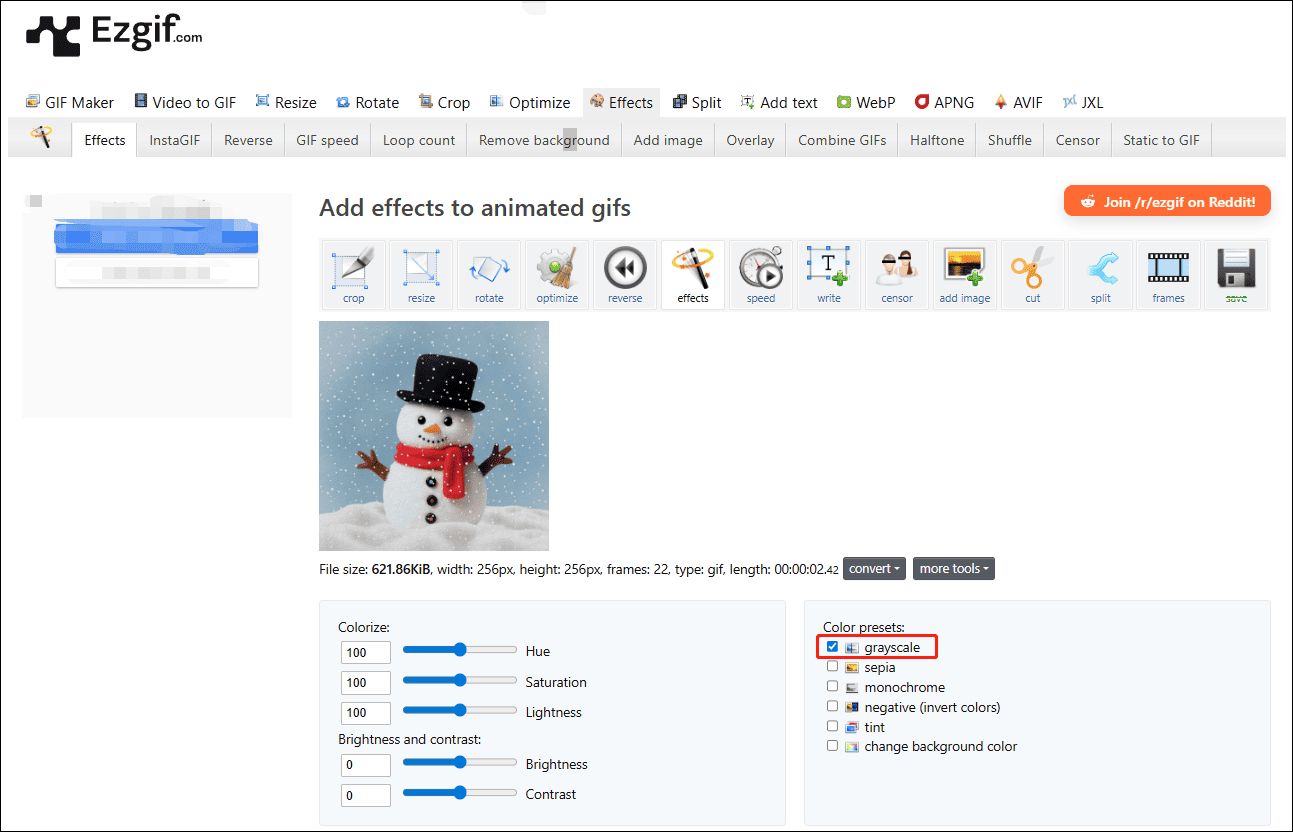
Task: Click the negative preset preview icon
Action: click(x=852, y=707)
